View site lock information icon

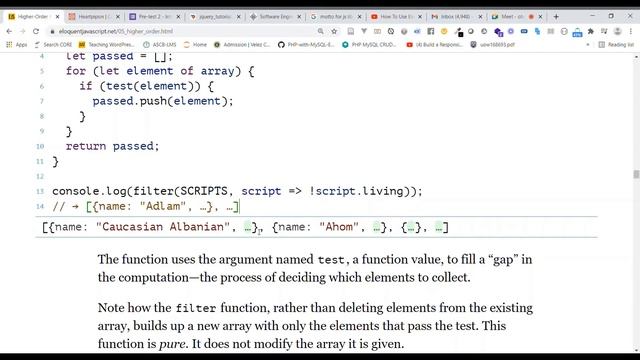tap(52, 31)
